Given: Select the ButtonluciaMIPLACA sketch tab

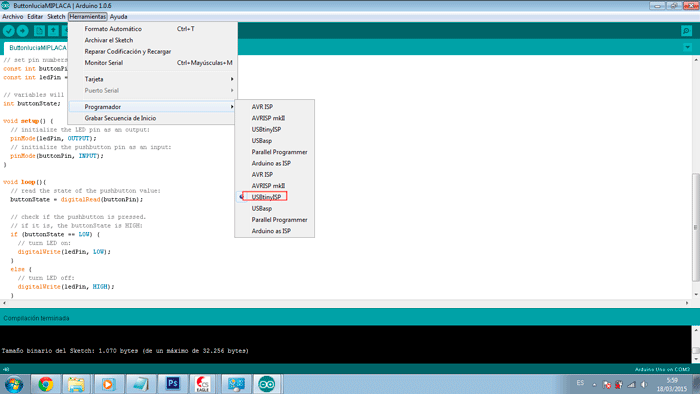Looking at the screenshot, I should 38,48.
